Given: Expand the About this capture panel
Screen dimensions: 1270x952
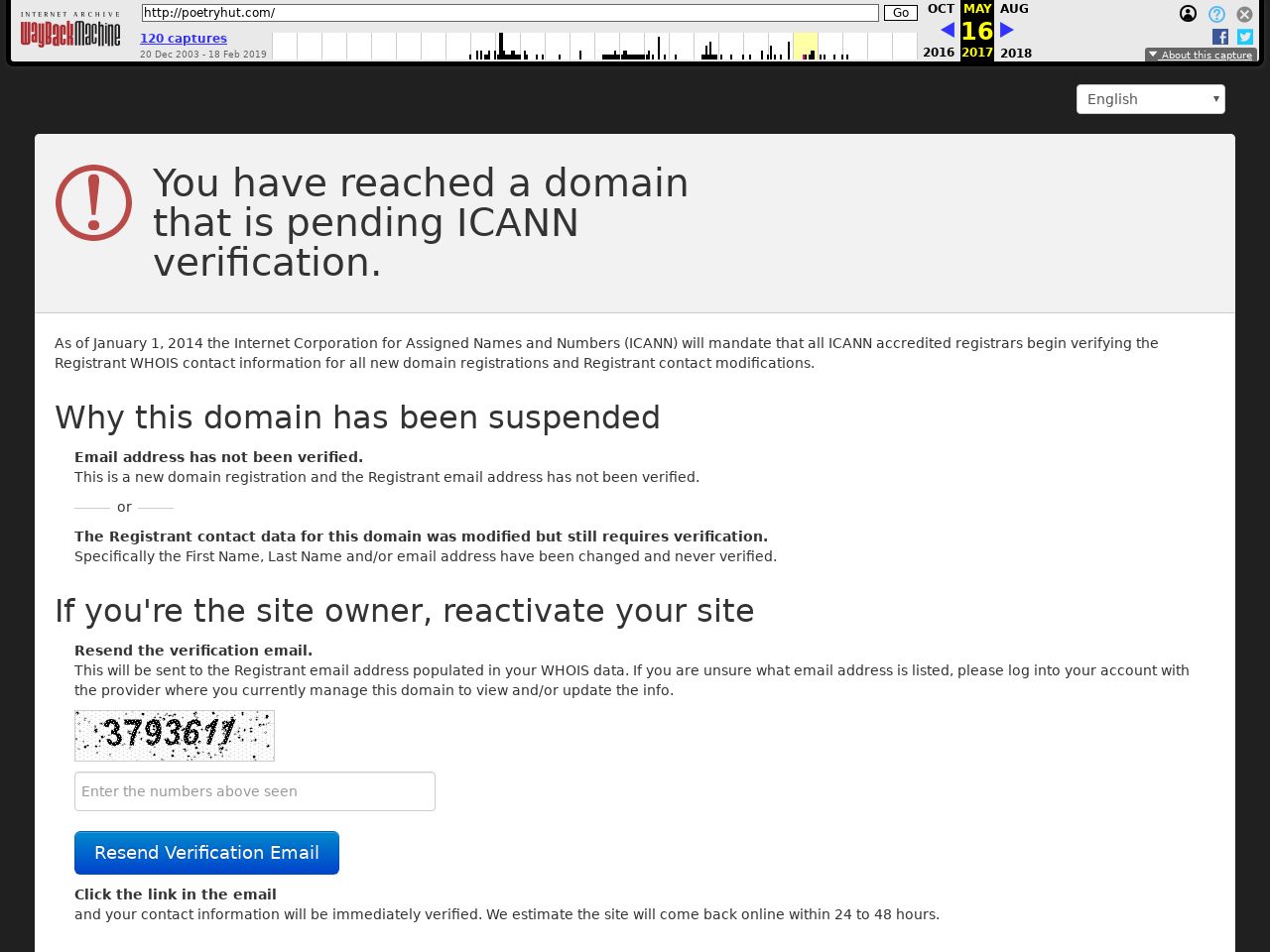Looking at the screenshot, I should point(1201,55).
